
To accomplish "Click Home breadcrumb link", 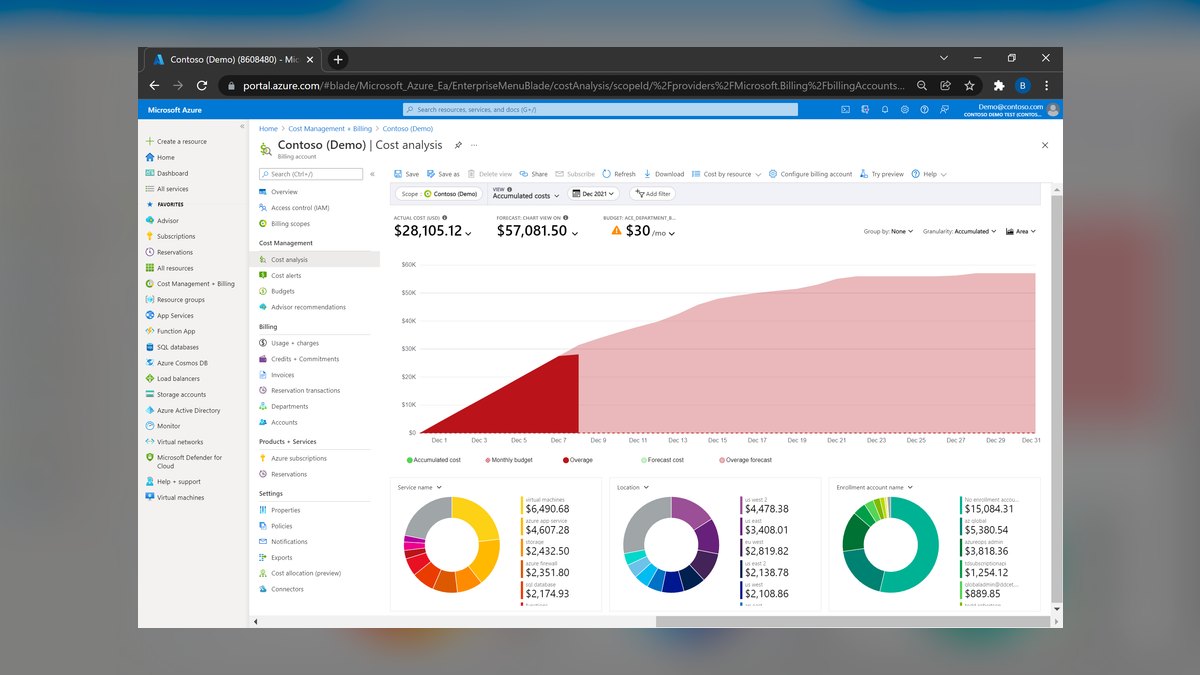I will click(268, 129).
